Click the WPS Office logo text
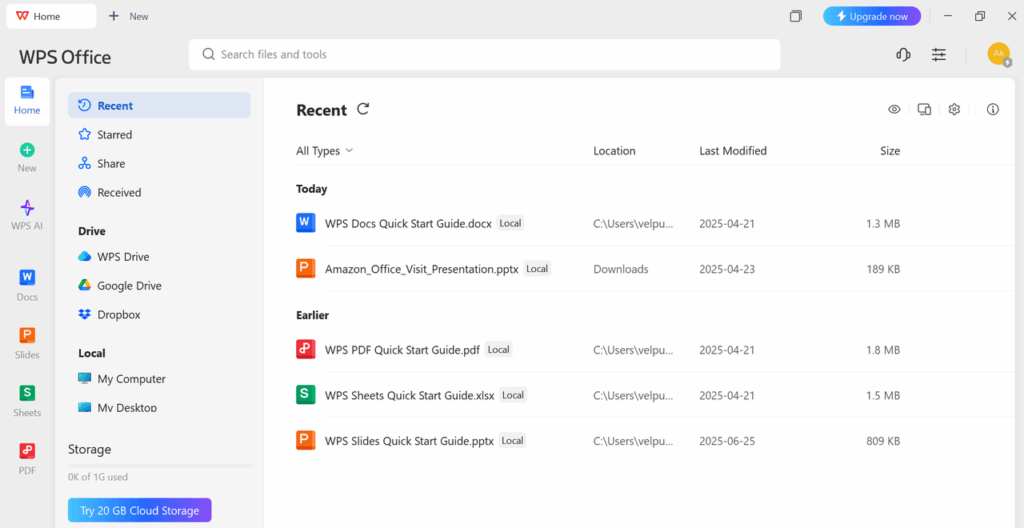The height and width of the screenshot is (528, 1024). 65,57
